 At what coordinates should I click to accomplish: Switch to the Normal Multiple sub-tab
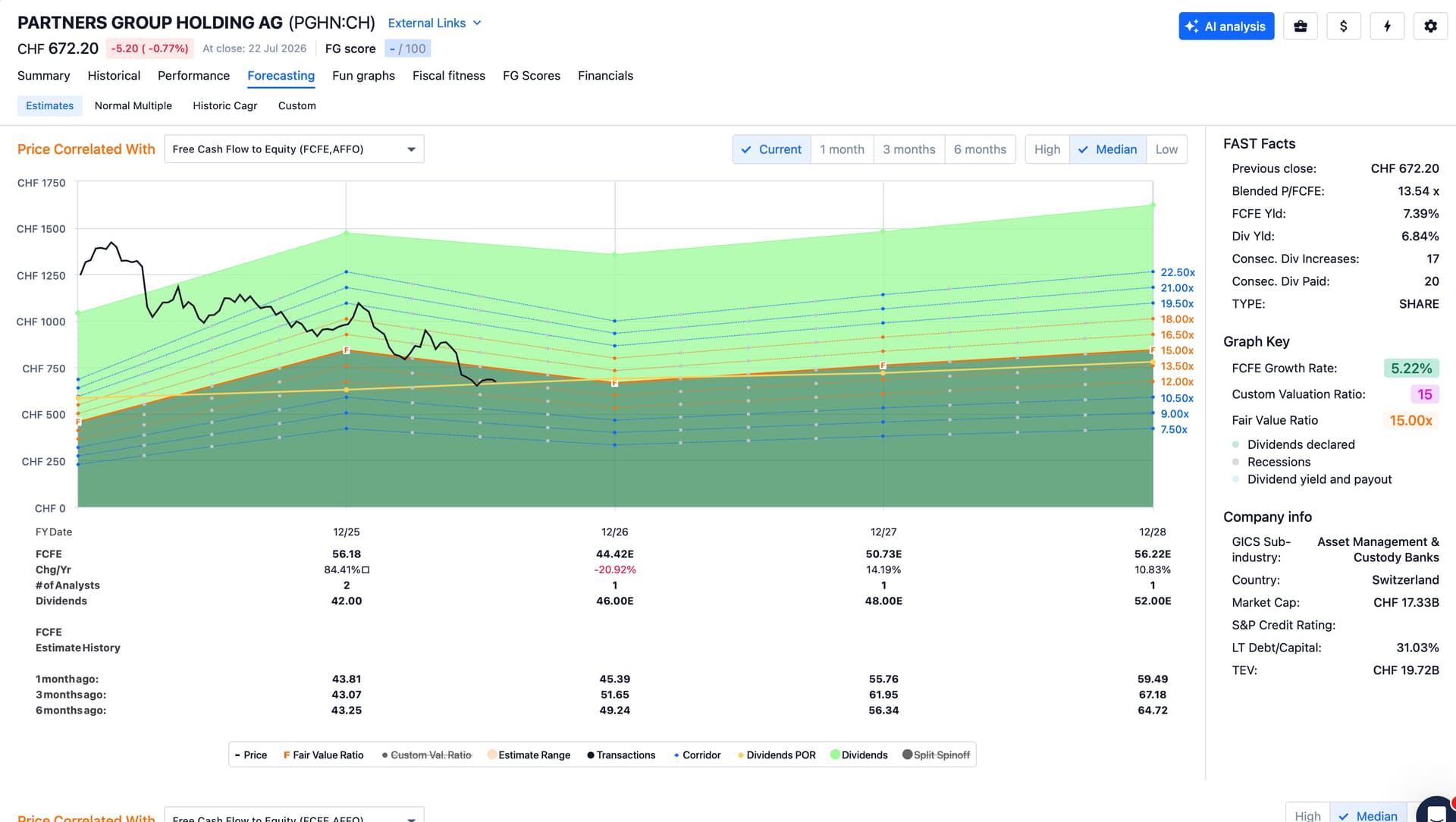point(133,106)
